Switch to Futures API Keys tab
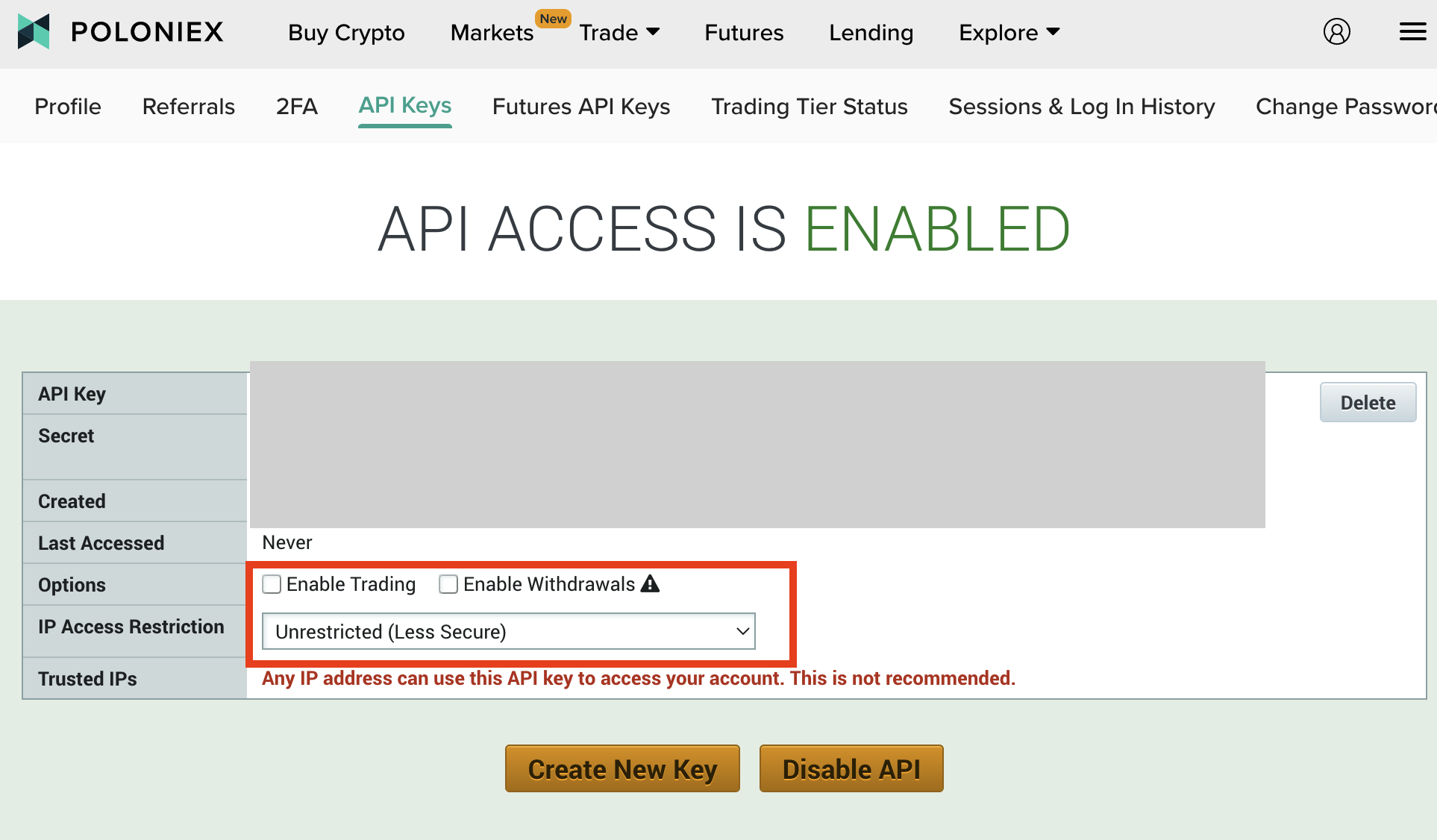1437x840 pixels. pyautogui.click(x=581, y=107)
